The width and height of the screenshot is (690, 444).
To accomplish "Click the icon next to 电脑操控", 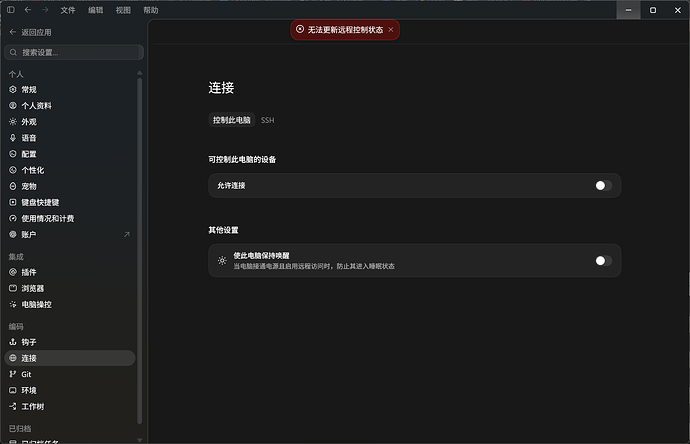I will (x=13, y=304).
